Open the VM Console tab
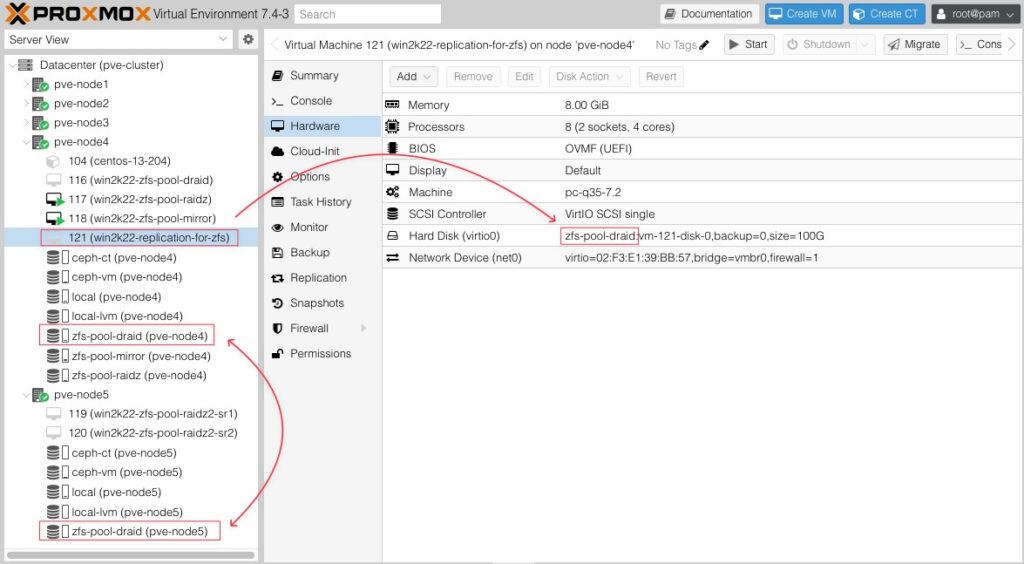 pyautogui.click(x=323, y=101)
